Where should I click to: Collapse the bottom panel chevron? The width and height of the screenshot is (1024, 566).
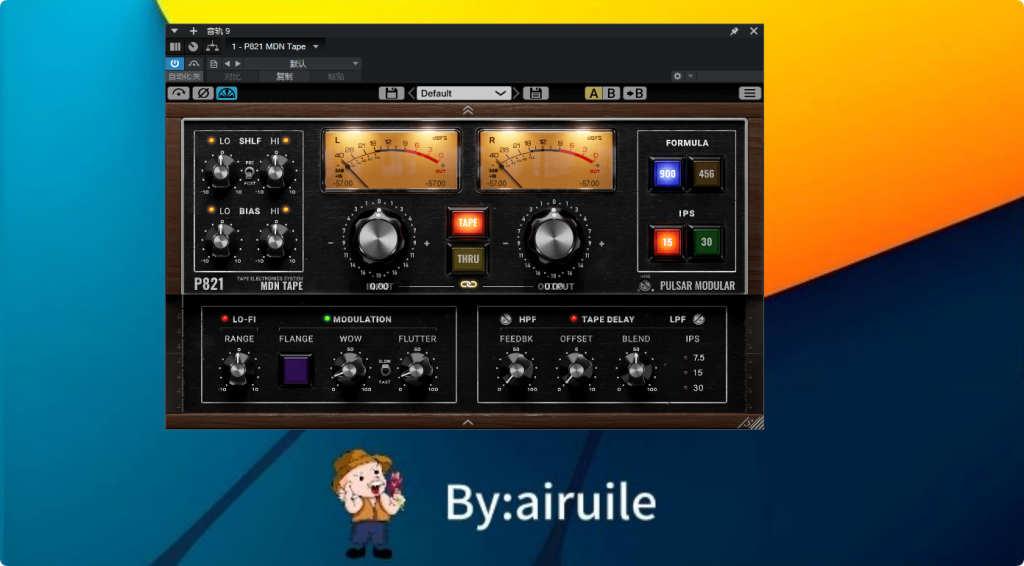click(x=468, y=422)
